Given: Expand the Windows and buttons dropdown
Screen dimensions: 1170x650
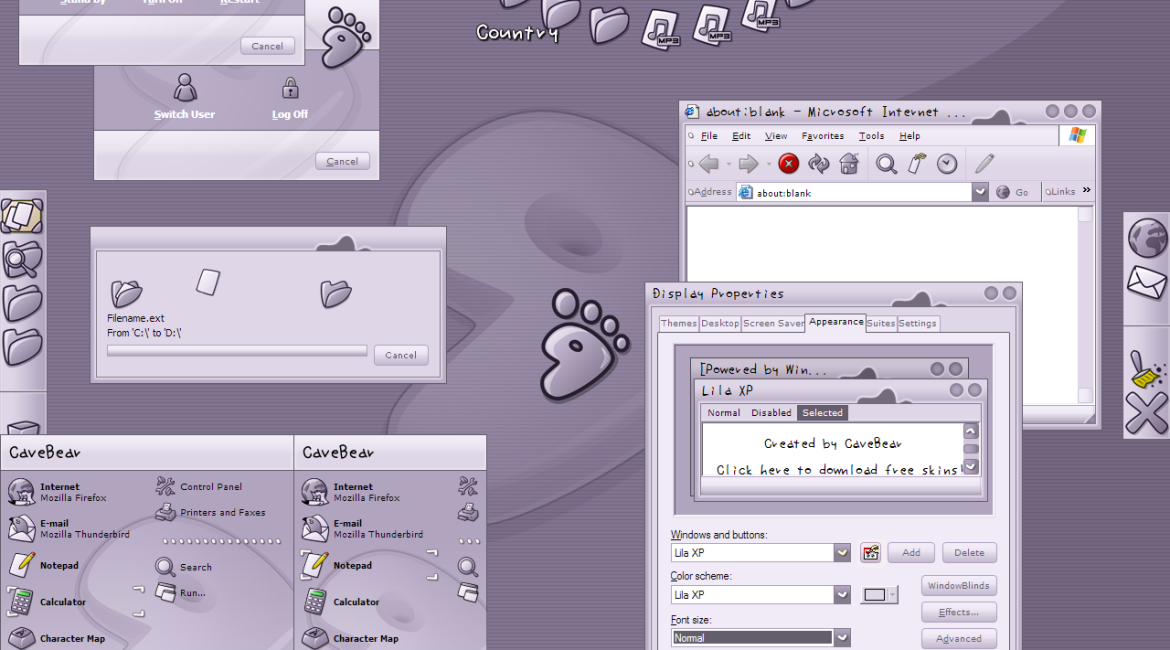Looking at the screenshot, I should tap(843, 553).
